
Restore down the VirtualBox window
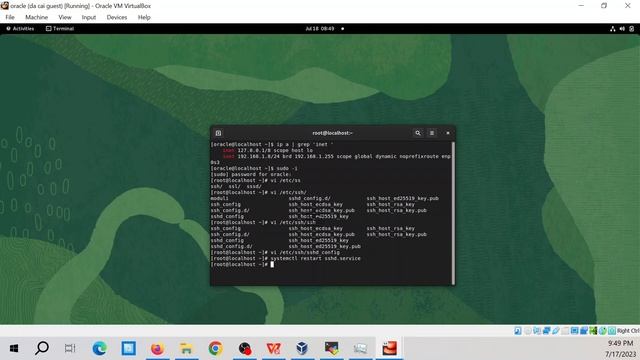point(604,6)
